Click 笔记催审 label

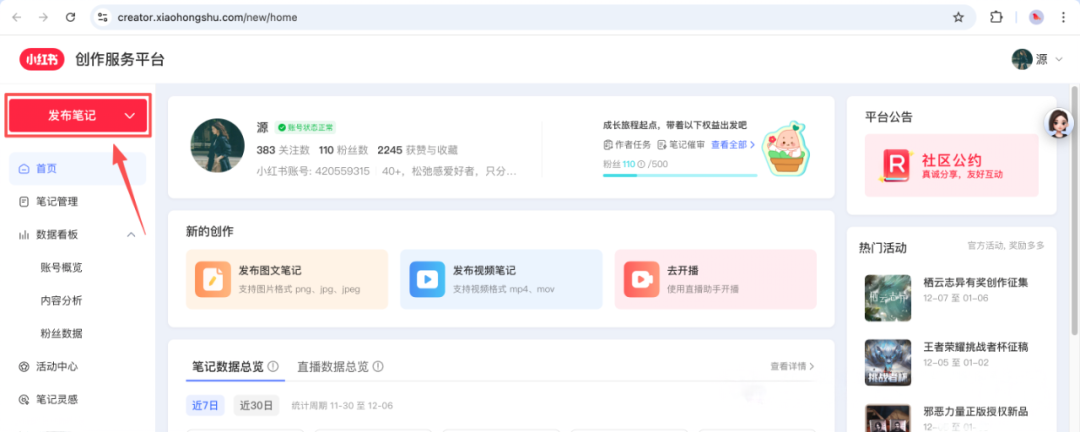(687, 145)
